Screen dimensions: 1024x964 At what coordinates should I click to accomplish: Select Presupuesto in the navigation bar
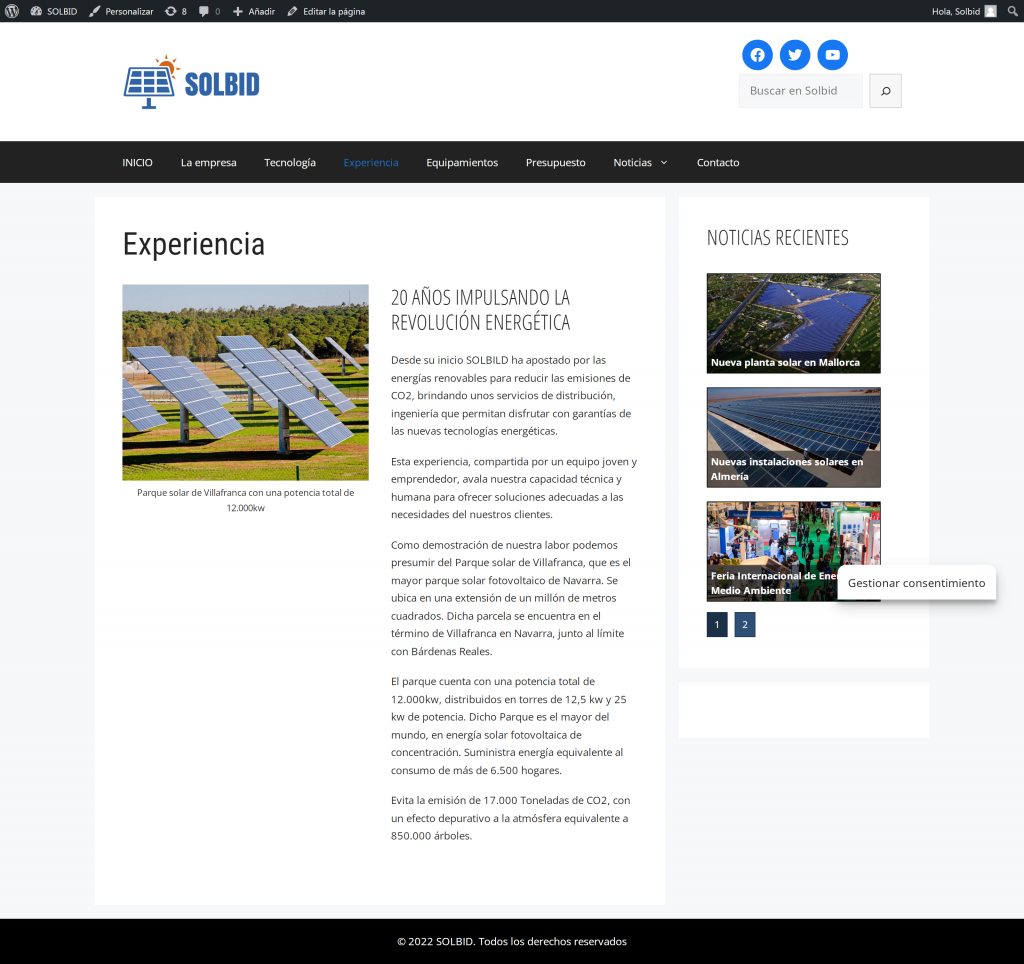(x=555, y=163)
